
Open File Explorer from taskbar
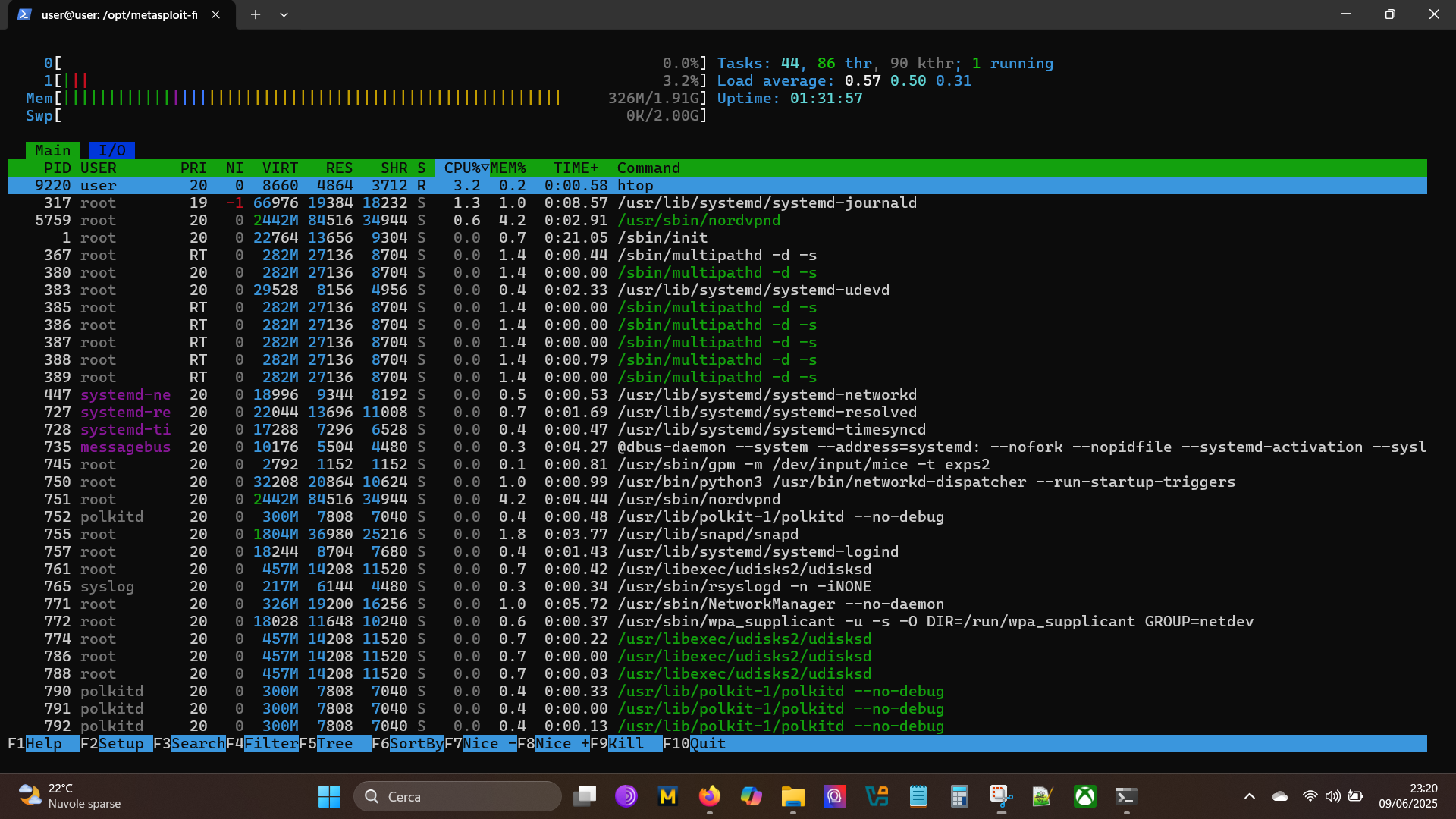(x=792, y=796)
